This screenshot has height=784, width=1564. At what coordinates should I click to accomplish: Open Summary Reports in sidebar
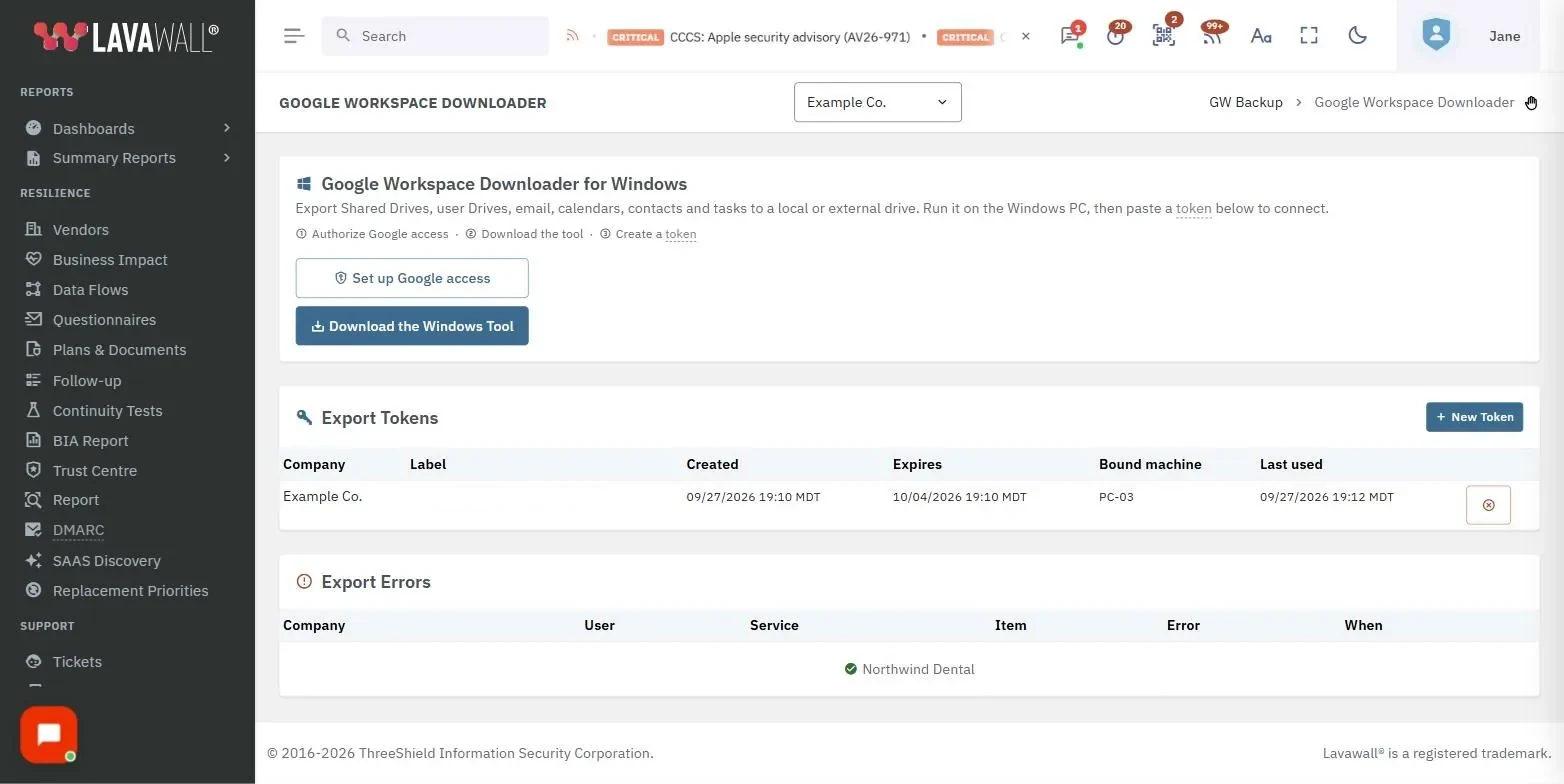coord(114,158)
